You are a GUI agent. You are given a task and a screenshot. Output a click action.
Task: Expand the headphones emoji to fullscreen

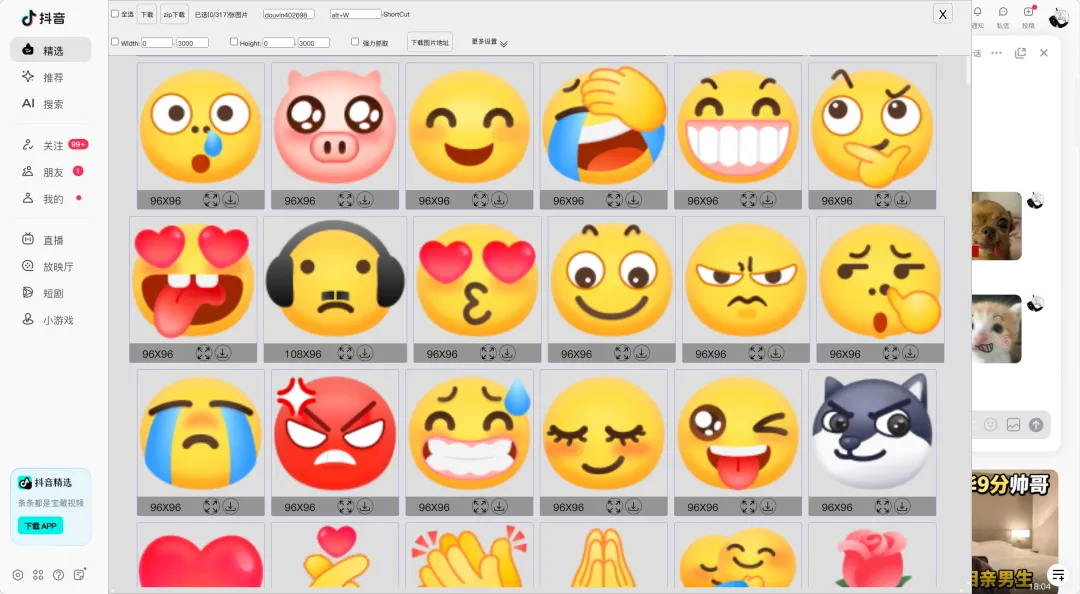345,353
